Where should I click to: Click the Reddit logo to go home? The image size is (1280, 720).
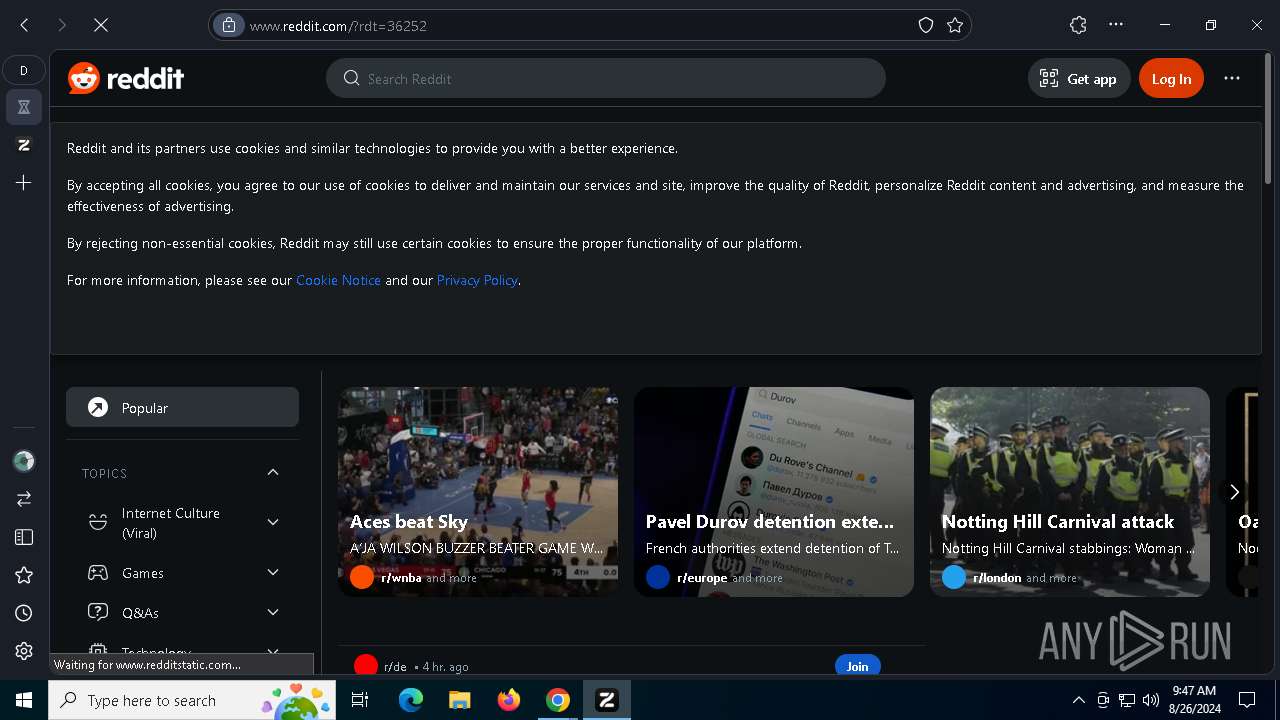tap(126, 78)
